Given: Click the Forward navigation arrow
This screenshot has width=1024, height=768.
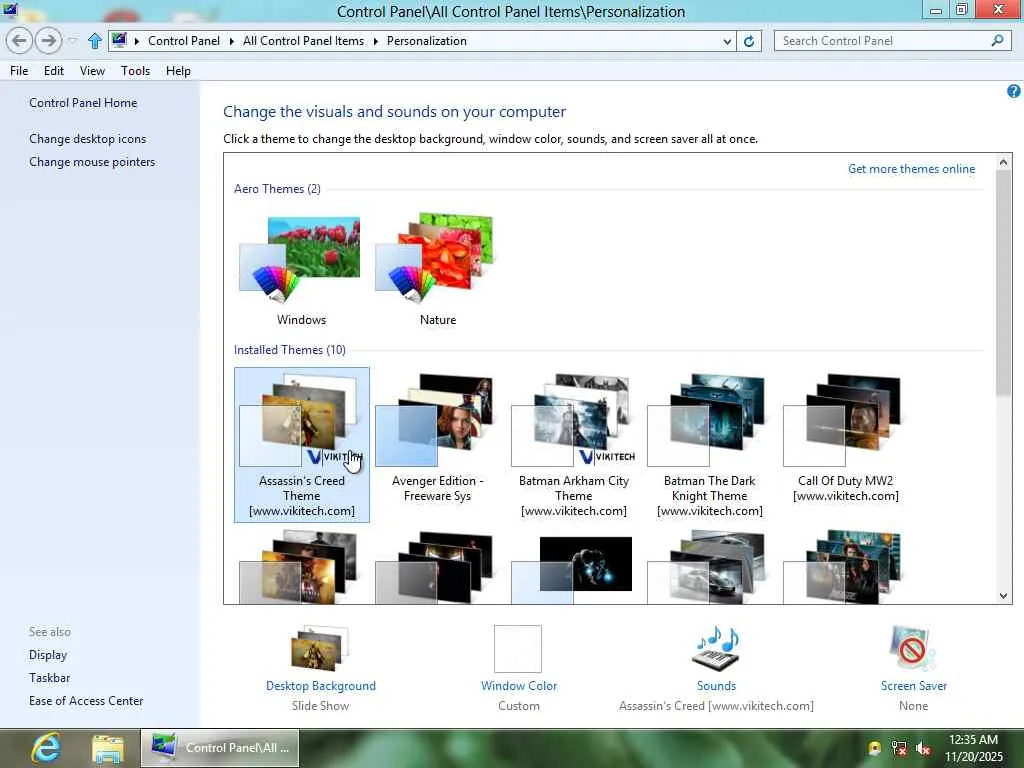Looking at the screenshot, I should (x=48, y=41).
